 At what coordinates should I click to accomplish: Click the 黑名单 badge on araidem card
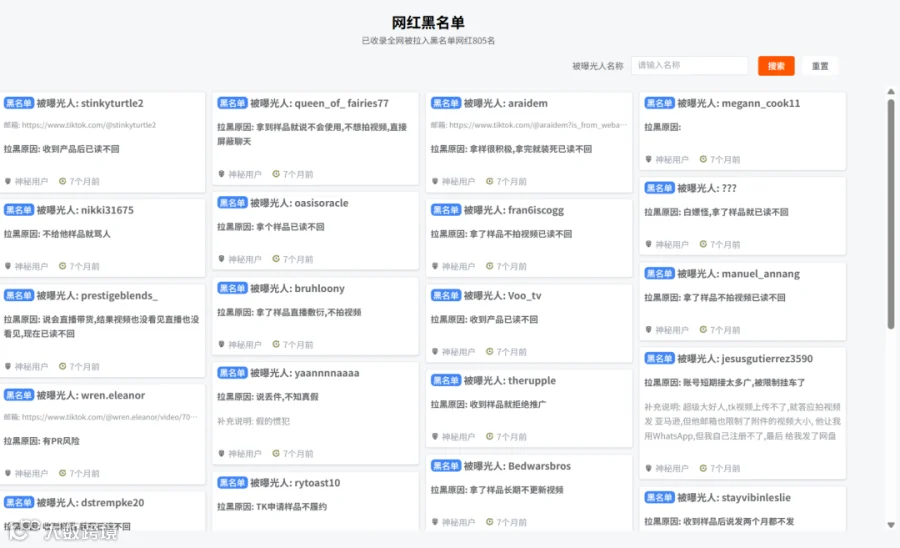pos(445,103)
